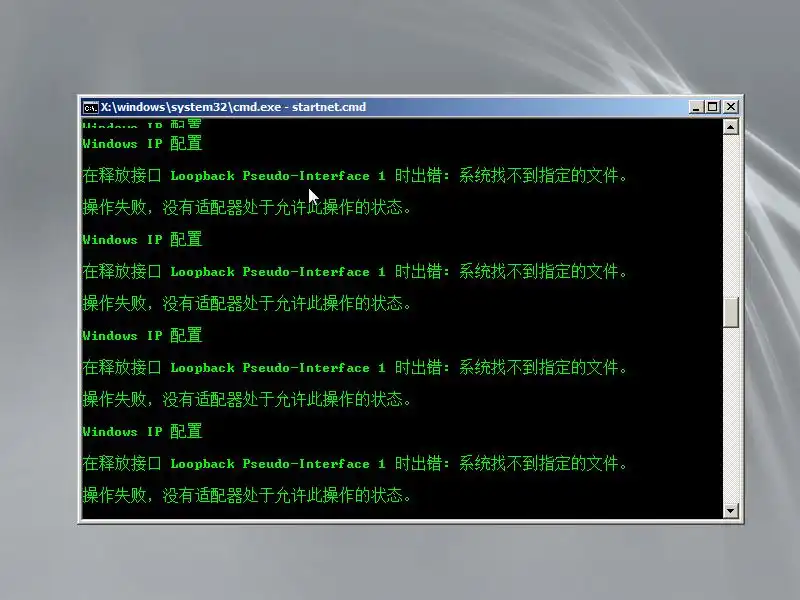Maximize the cmd.exe window
800x600 pixels.
[713, 107]
